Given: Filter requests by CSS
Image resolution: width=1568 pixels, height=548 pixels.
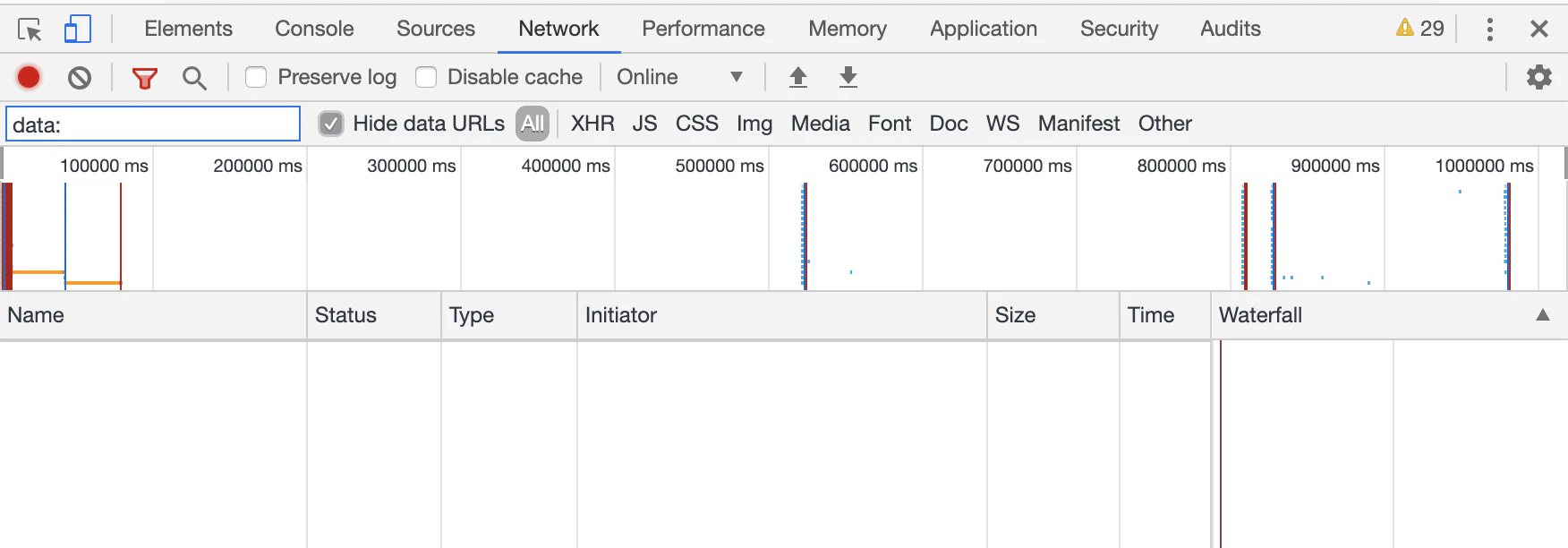Looking at the screenshot, I should 697,124.
